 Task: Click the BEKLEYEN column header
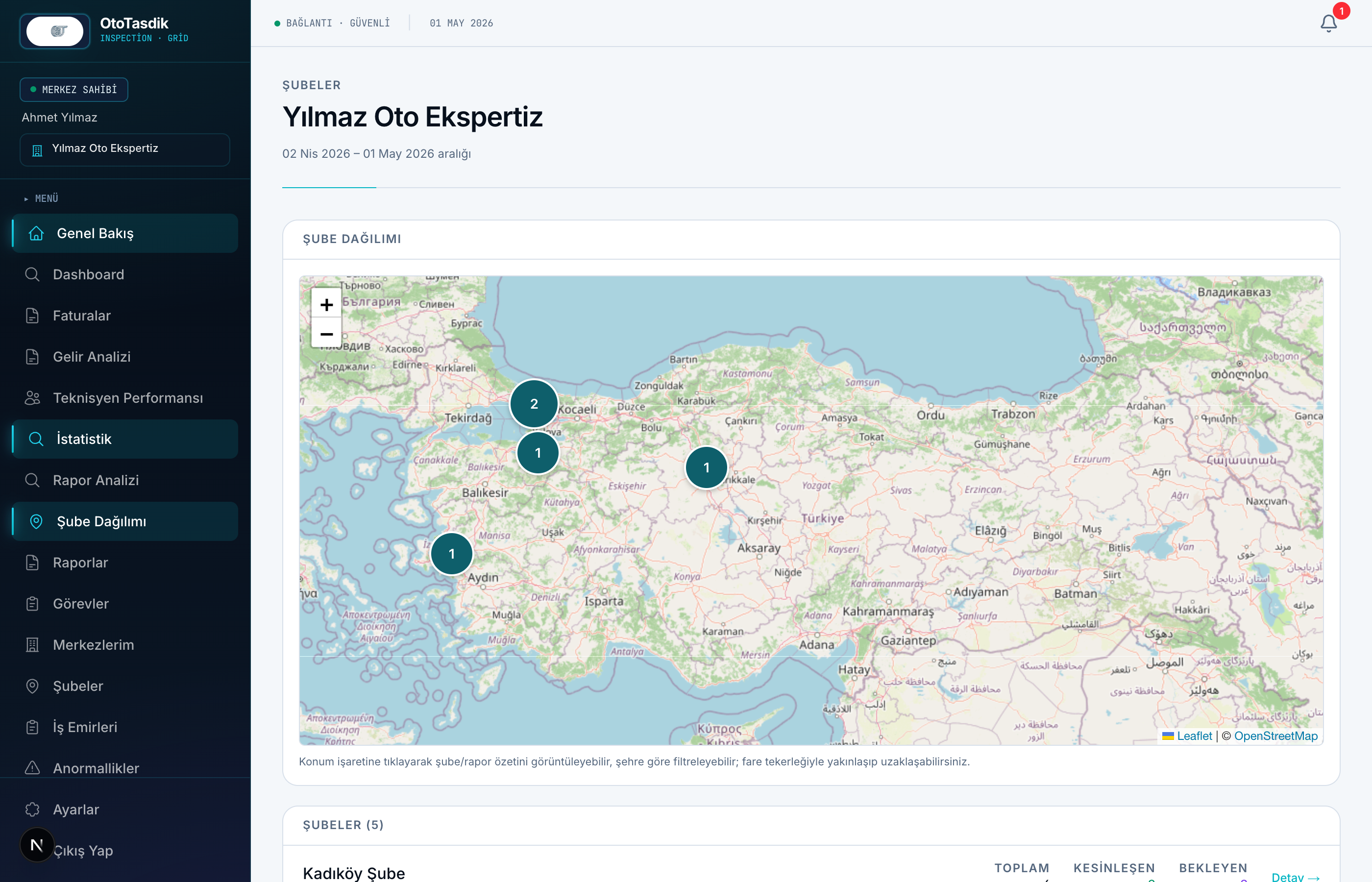pyautogui.click(x=1213, y=868)
